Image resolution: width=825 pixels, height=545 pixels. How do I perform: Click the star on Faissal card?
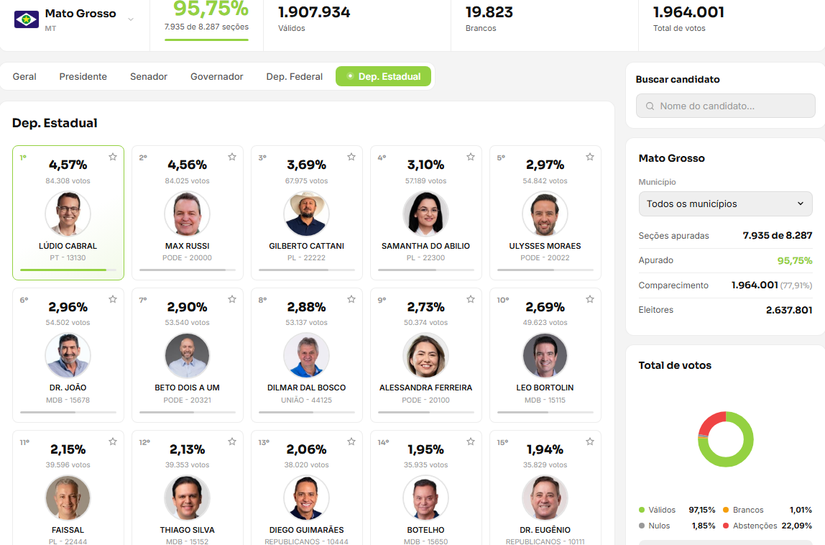tap(113, 442)
